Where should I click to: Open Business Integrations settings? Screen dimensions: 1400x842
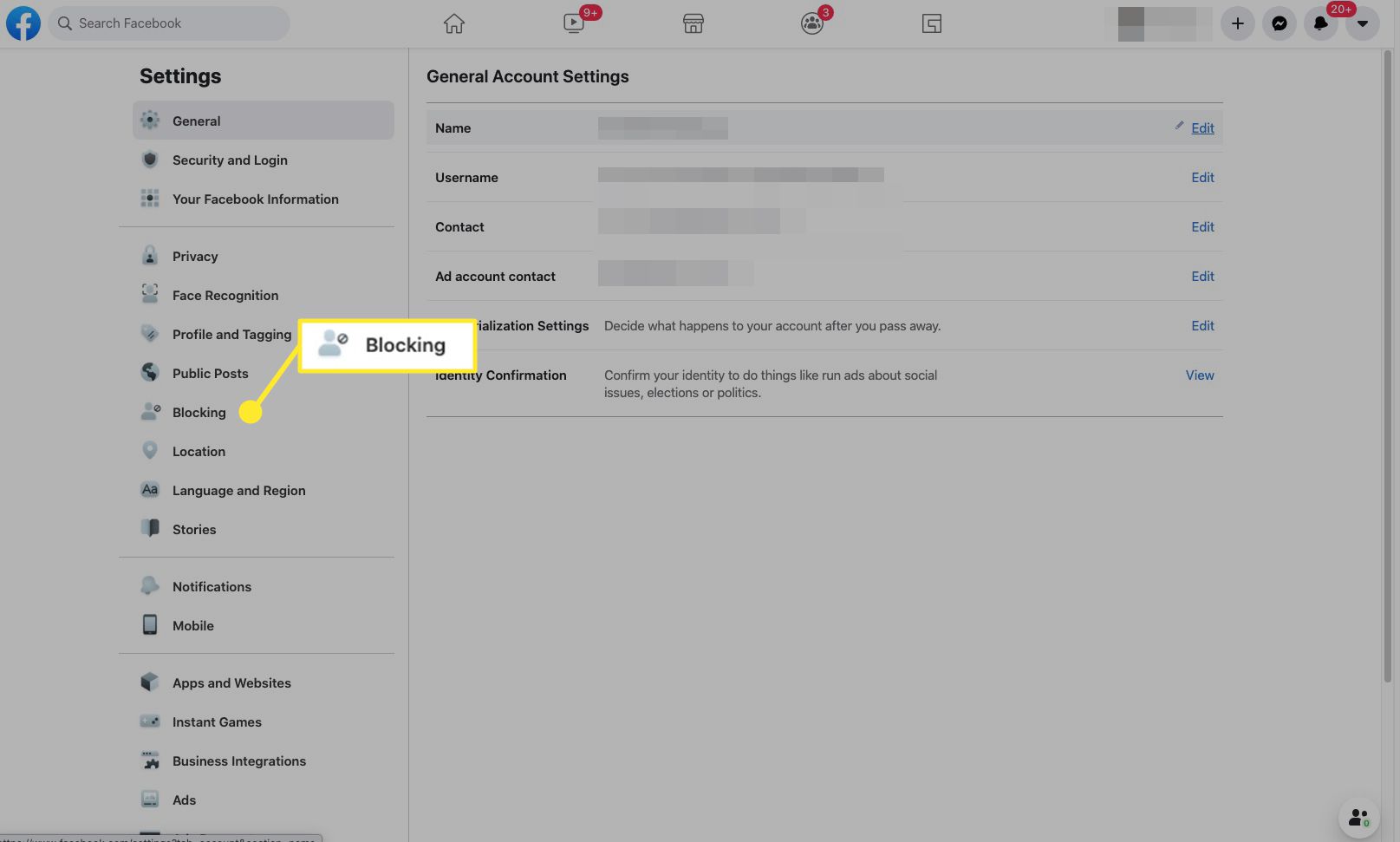(264, 760)
